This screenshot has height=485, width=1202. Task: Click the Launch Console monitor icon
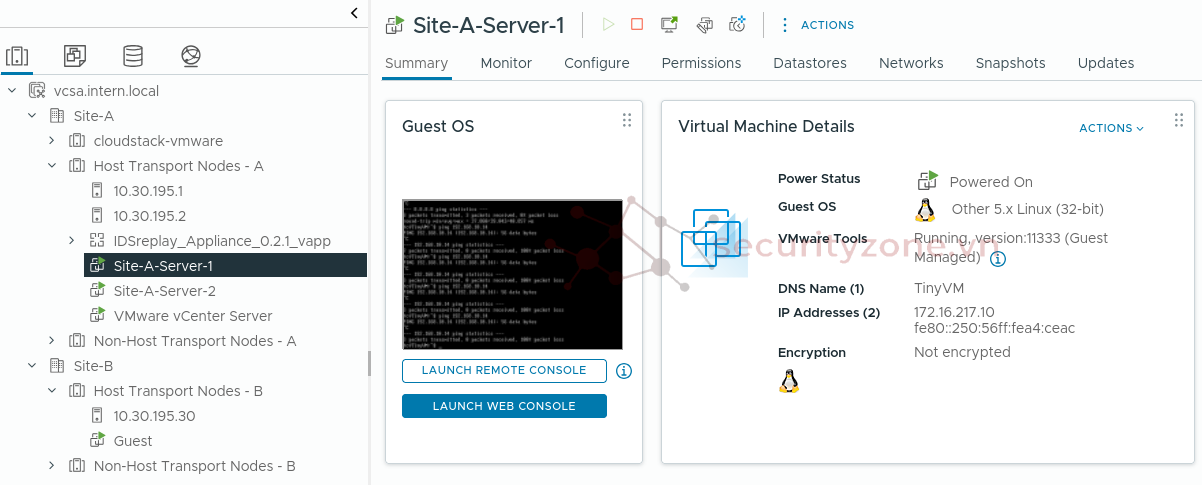(670, 25)
